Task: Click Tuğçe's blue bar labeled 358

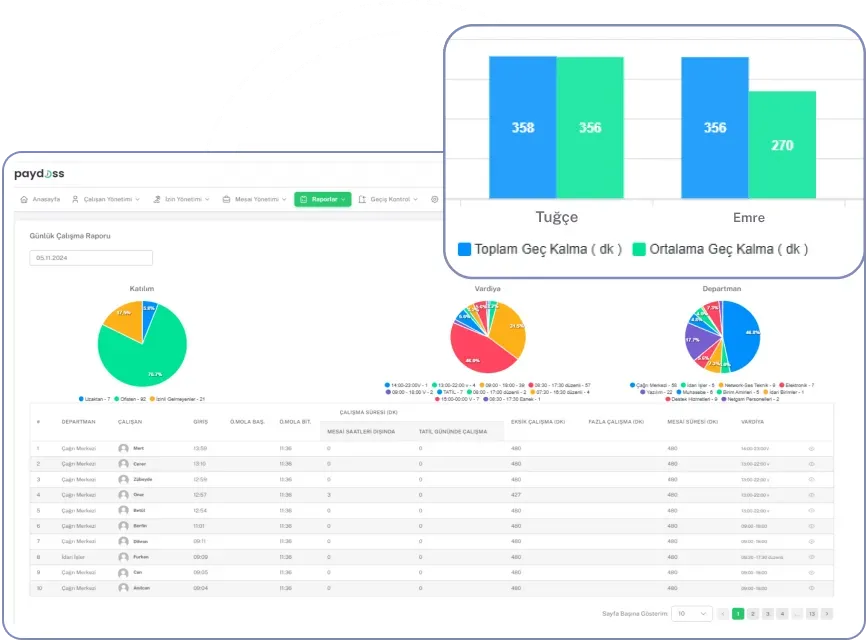Action: pyautogui.click(x=523, y=127)
